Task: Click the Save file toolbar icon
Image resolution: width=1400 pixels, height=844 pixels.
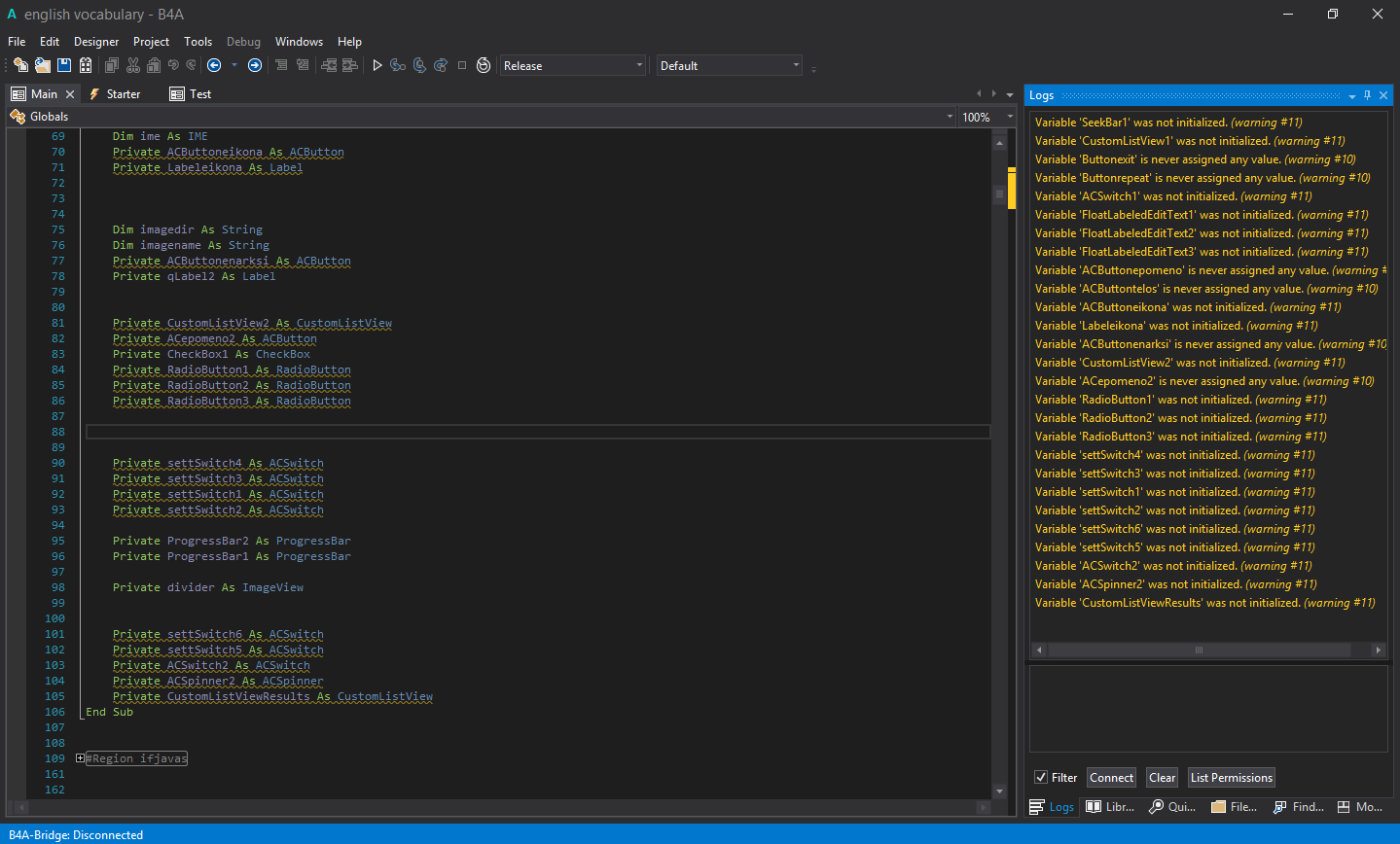Action: pyautogui.click(x=64, y=65)
